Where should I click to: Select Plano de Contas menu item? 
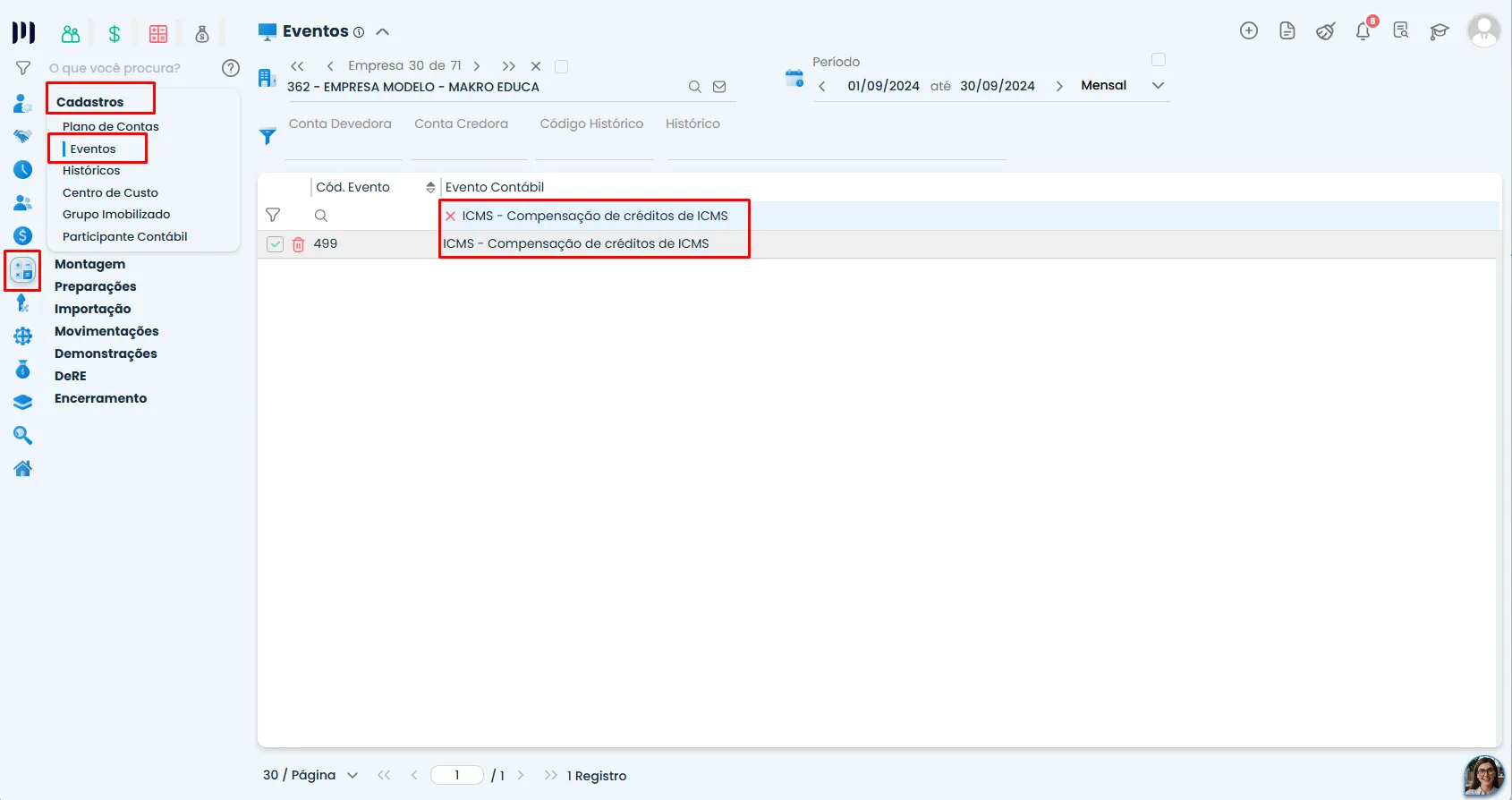click(x=111, y=127)
